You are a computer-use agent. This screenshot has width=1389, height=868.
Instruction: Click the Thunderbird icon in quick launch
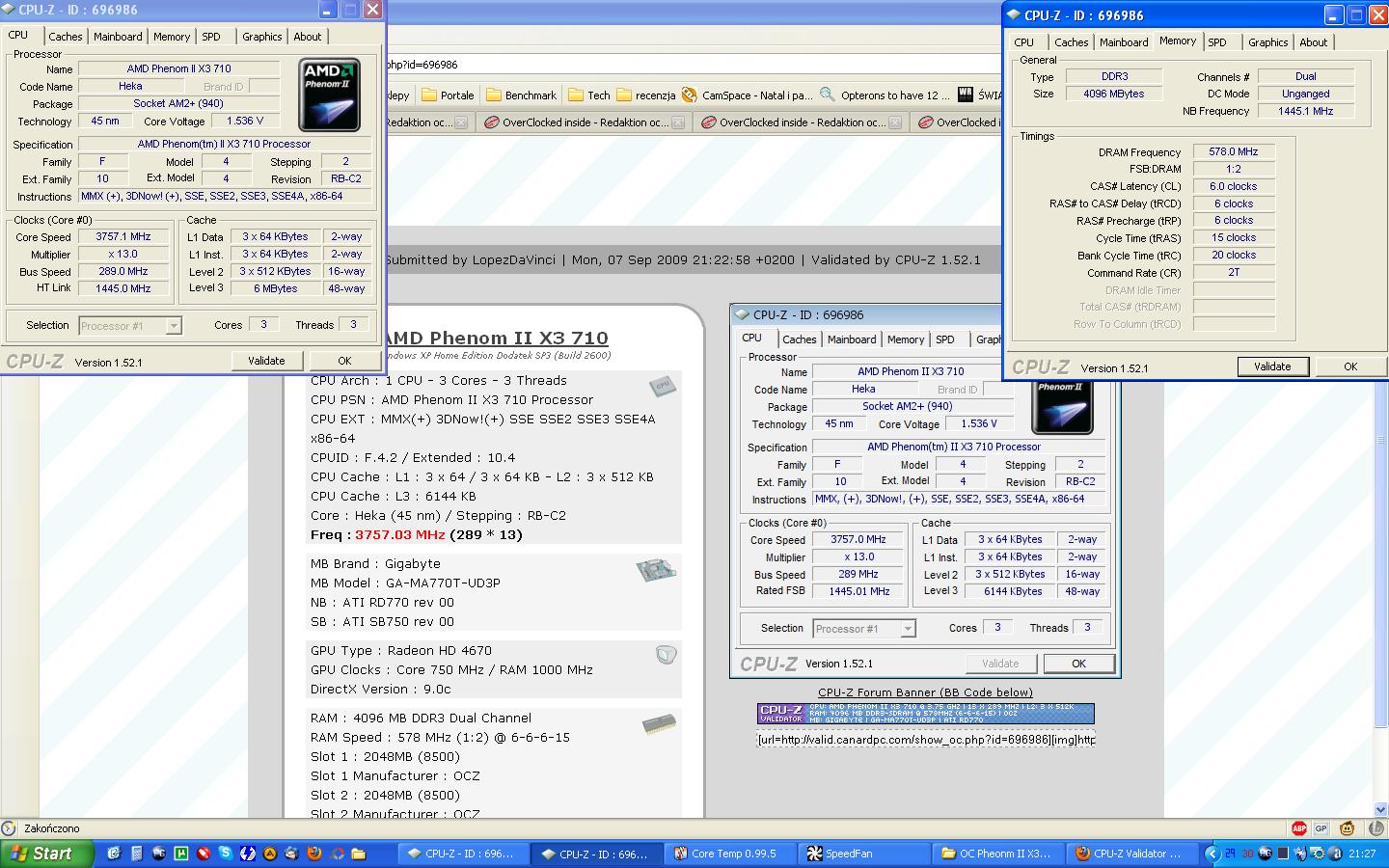(291, 854)
